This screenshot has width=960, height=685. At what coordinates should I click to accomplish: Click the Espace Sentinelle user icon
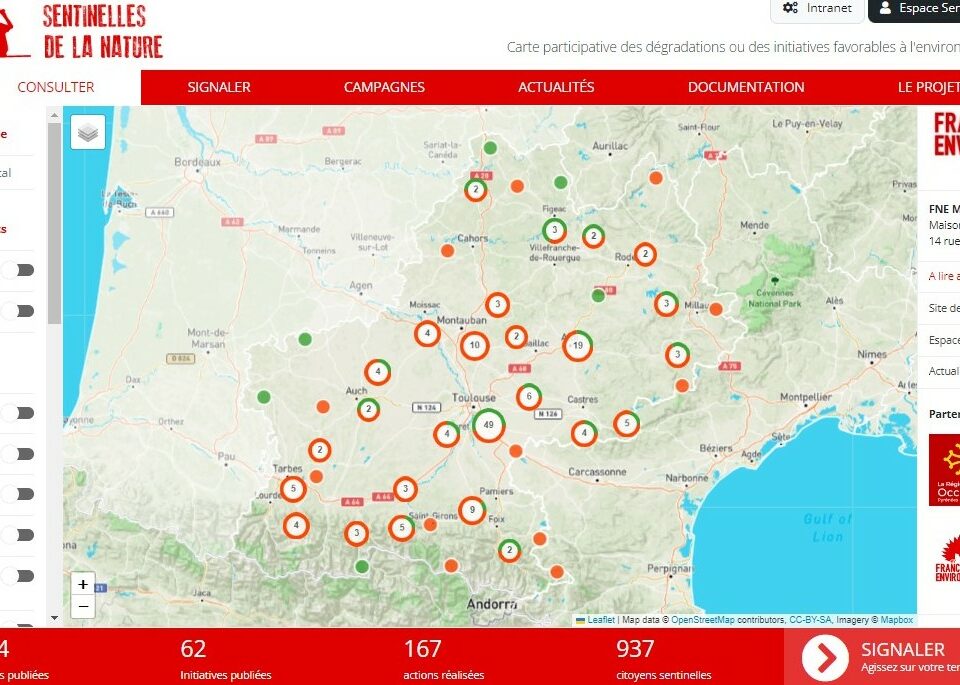[x=885, y=8]
